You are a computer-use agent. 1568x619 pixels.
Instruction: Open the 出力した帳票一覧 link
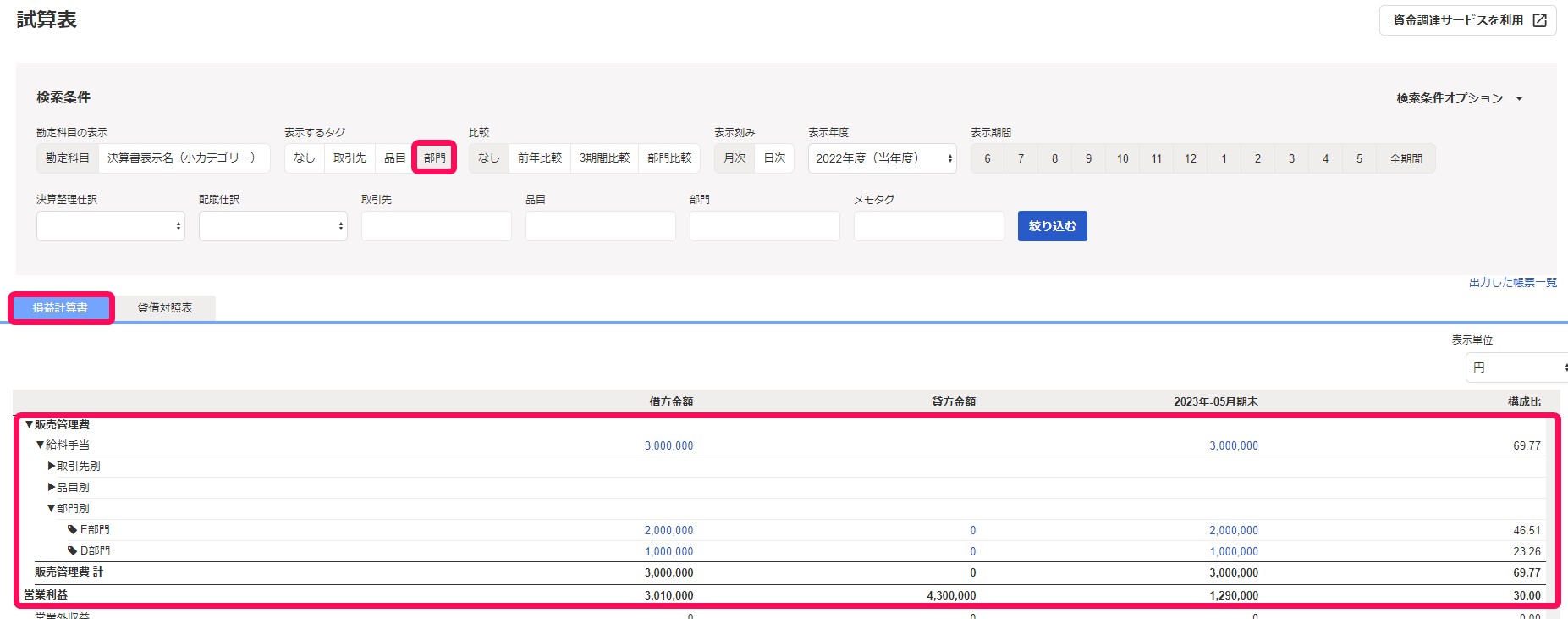point(1513,283)
